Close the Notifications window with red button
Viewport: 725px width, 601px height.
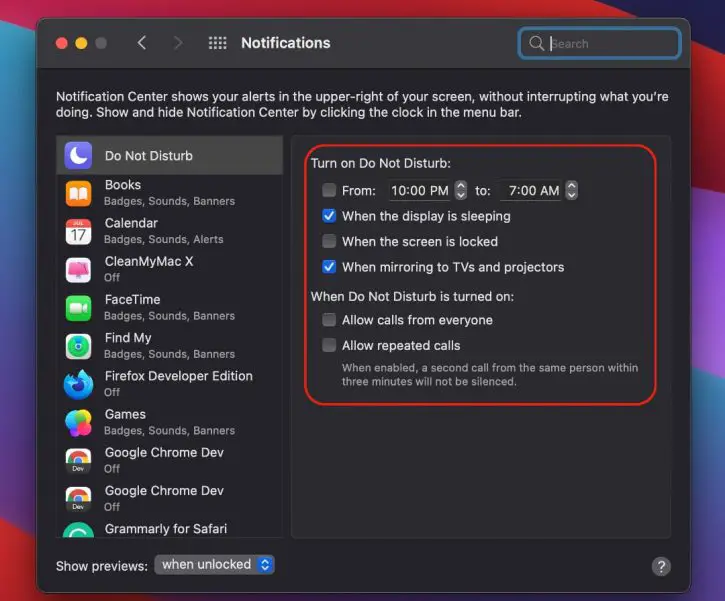(61, 43)
